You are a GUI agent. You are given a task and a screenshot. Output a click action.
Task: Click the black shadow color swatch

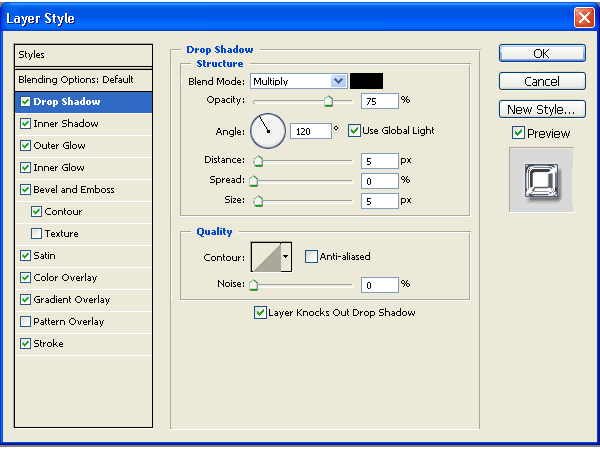[366, 81]
